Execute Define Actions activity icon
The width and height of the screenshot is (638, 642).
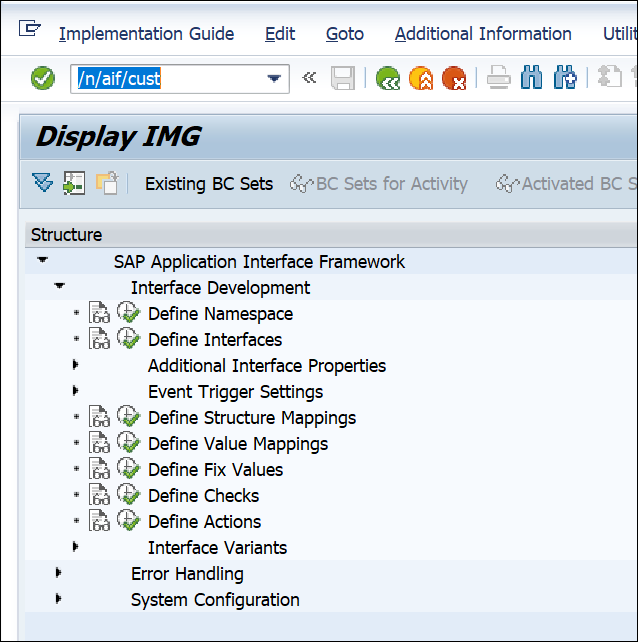point(129,521)
